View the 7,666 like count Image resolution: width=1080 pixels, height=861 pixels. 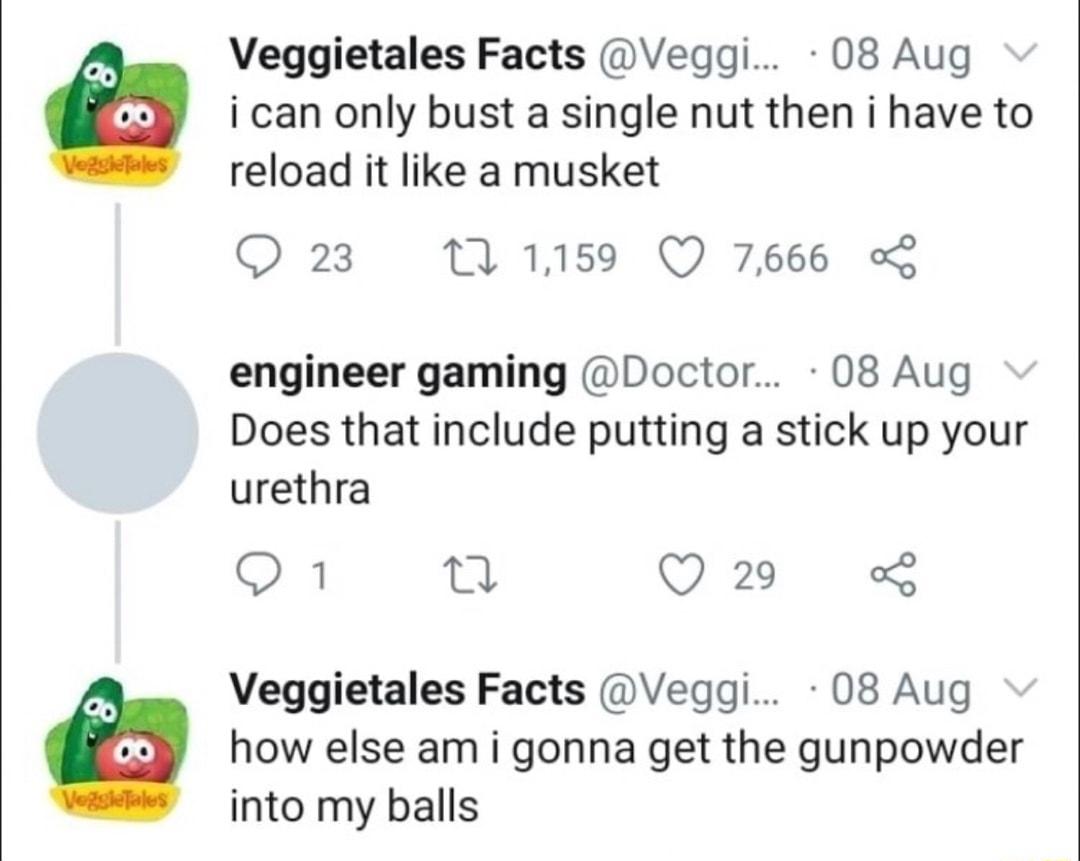coord(780,258)
